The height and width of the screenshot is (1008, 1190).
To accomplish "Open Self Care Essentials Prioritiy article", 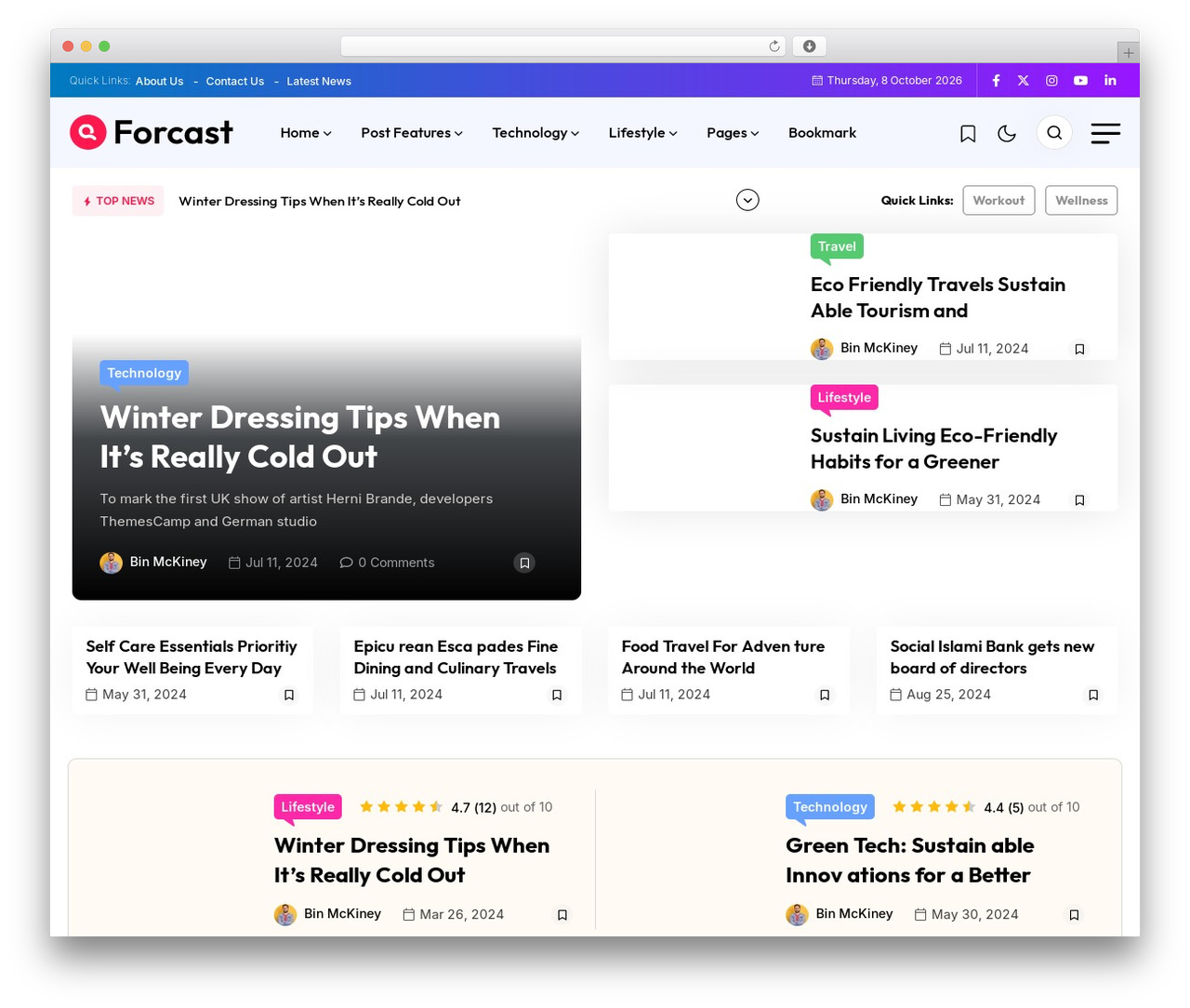I will pos(192,657).
